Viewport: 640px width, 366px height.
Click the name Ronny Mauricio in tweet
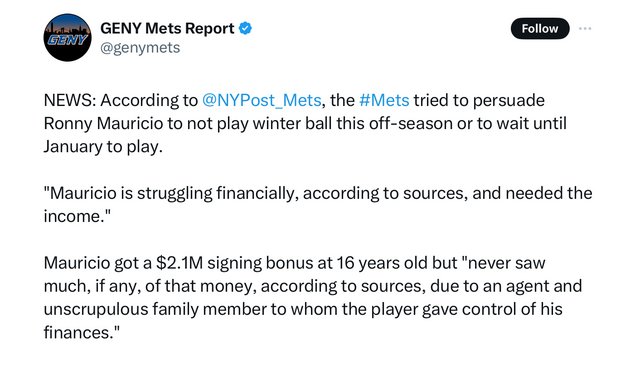(103, 124)
